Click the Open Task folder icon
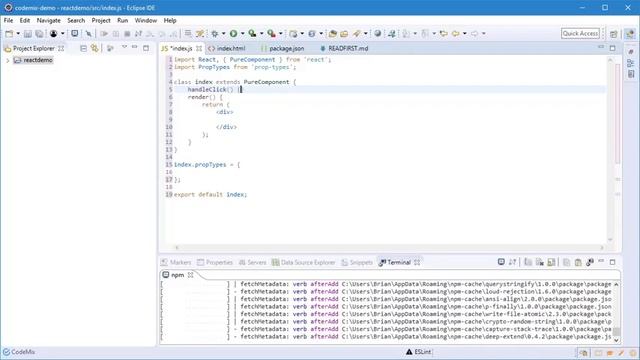 point(344,33)
